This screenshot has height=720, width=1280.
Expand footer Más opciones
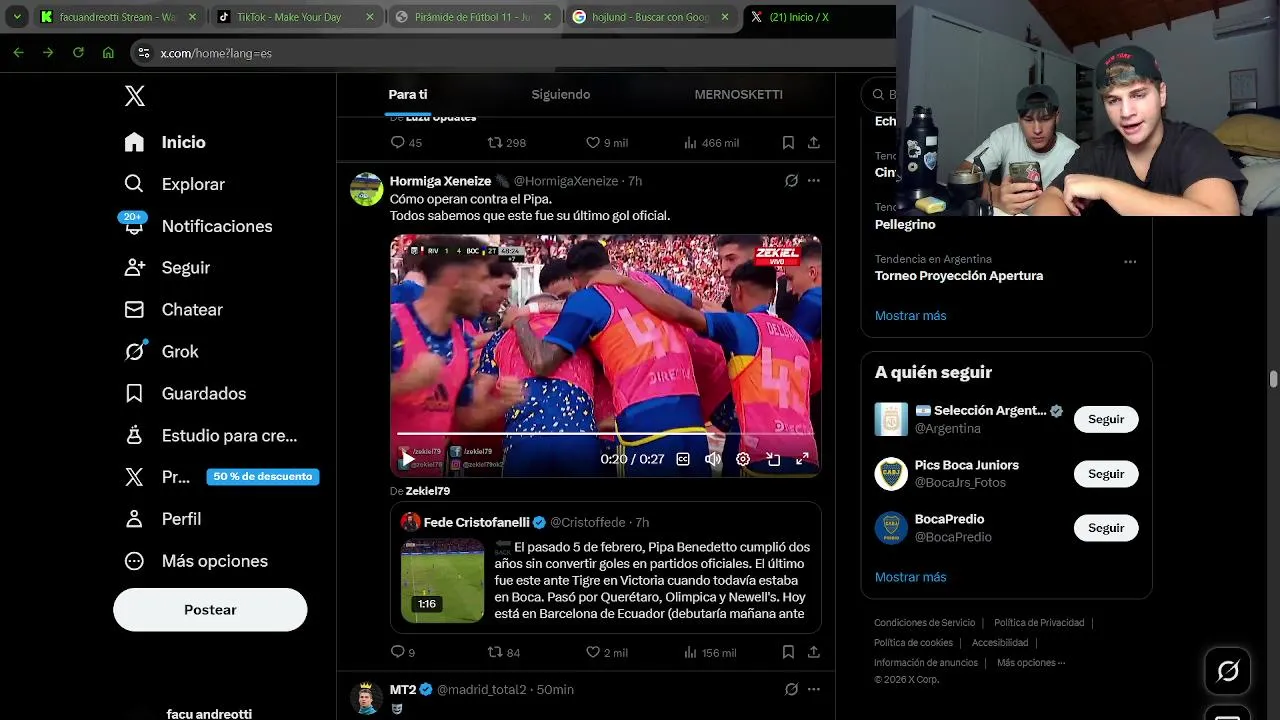click(1031, 663)
